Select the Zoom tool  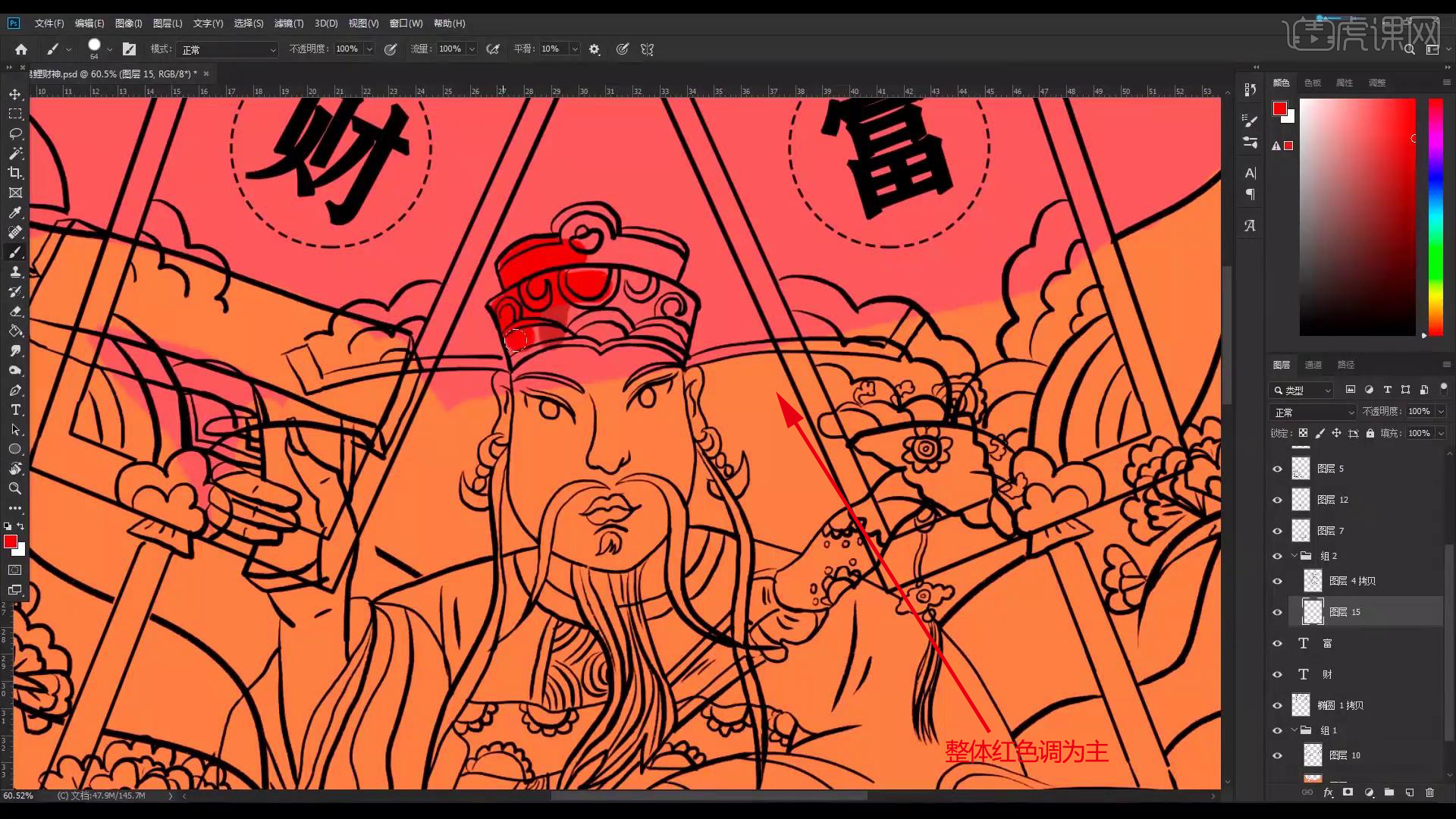click(15, 488)
